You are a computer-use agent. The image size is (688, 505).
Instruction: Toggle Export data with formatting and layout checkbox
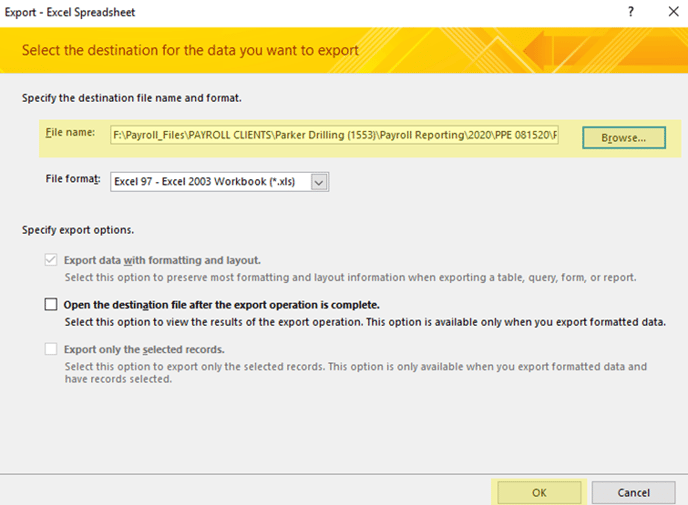(51, 260)
